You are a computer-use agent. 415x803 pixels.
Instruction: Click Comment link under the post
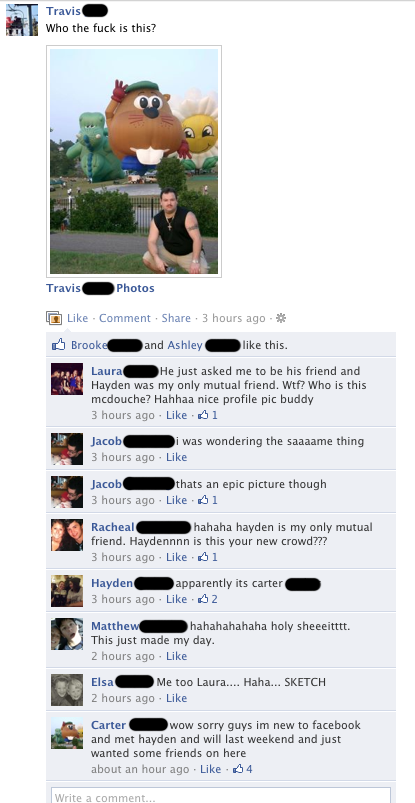pyautogui.click(x=125, y=318)
